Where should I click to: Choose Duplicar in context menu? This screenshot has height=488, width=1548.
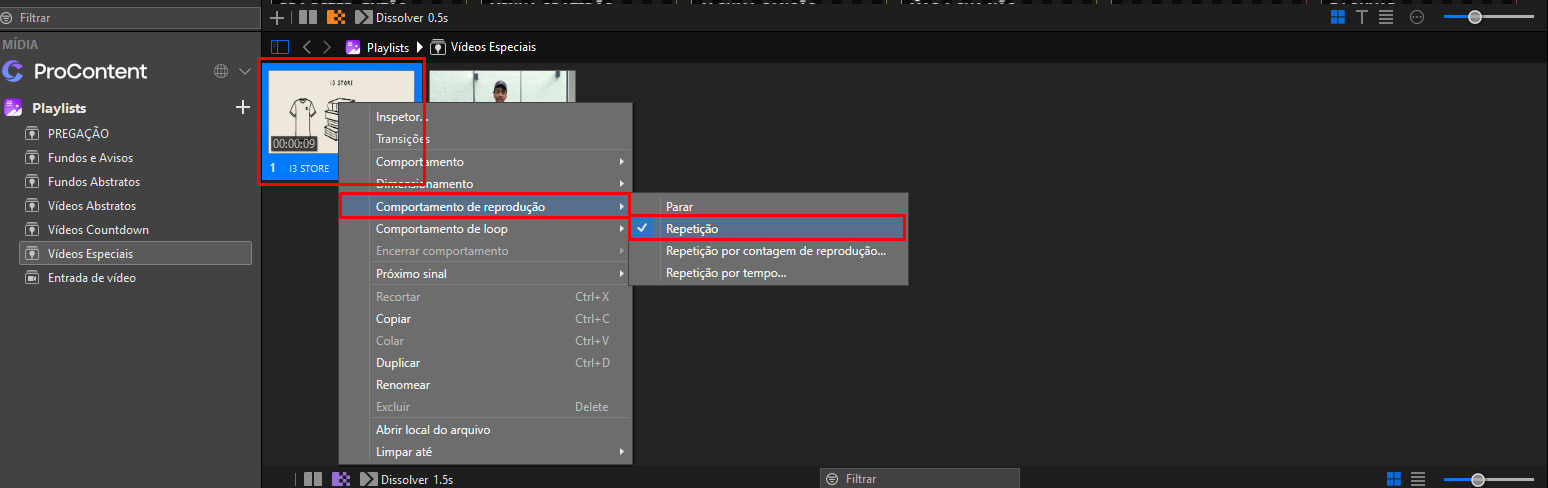pos(485,362)
